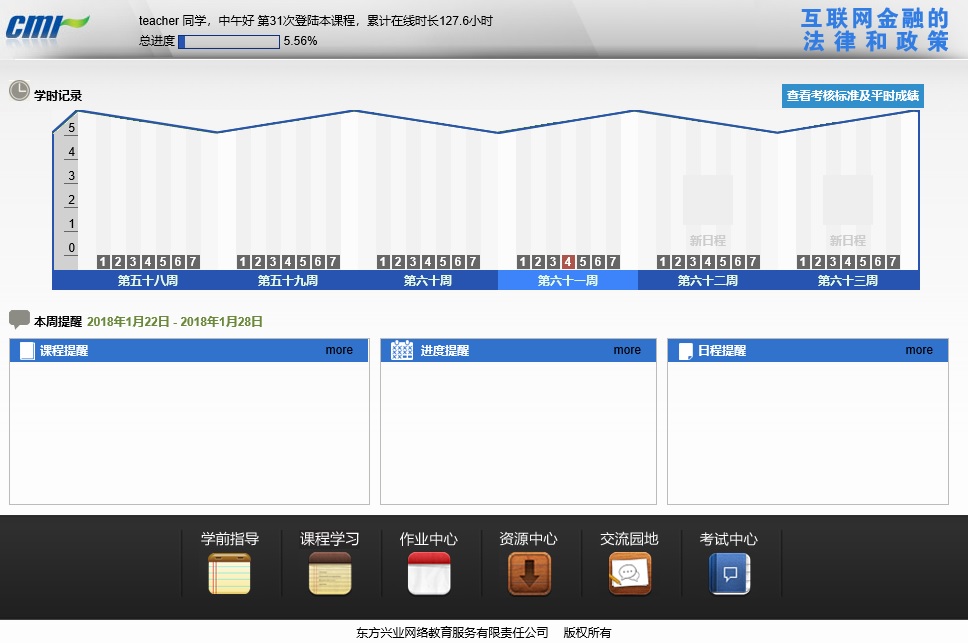Switch to the 第六十周 week tab

click(x=427, y=281)
